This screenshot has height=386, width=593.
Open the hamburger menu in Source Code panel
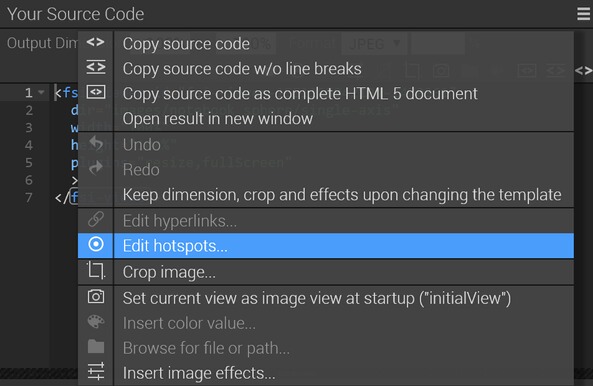point(584,14)
